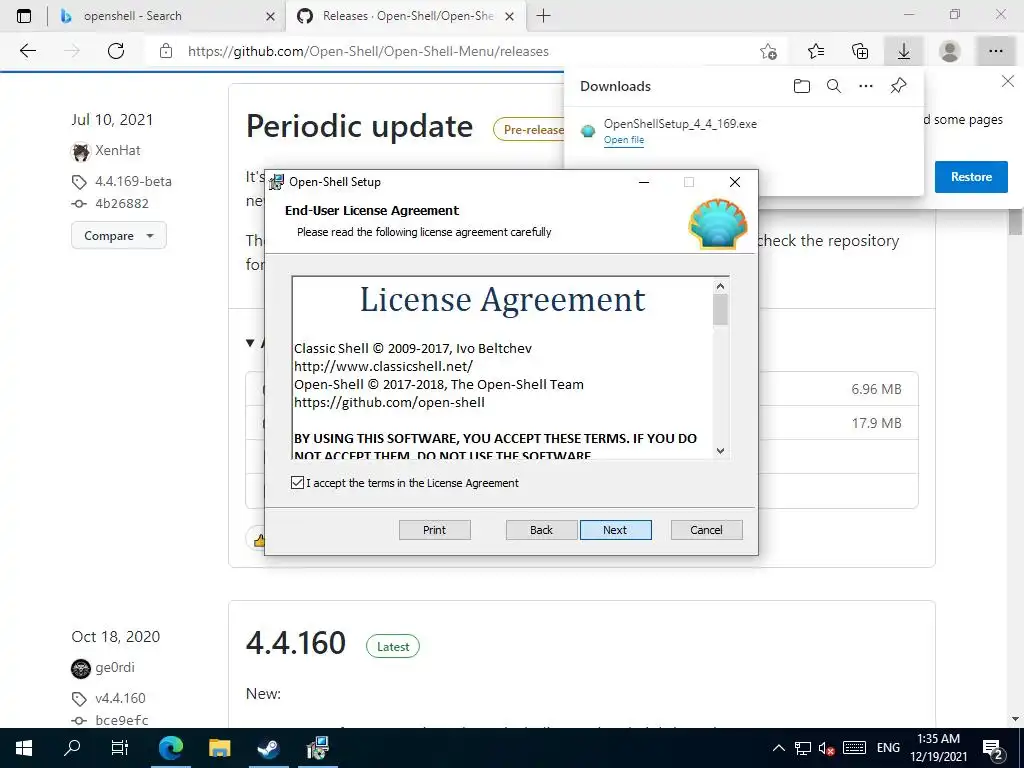
Task: Switch to Microsoft Edge taskbar icon
Action: (x=170, y=748)
